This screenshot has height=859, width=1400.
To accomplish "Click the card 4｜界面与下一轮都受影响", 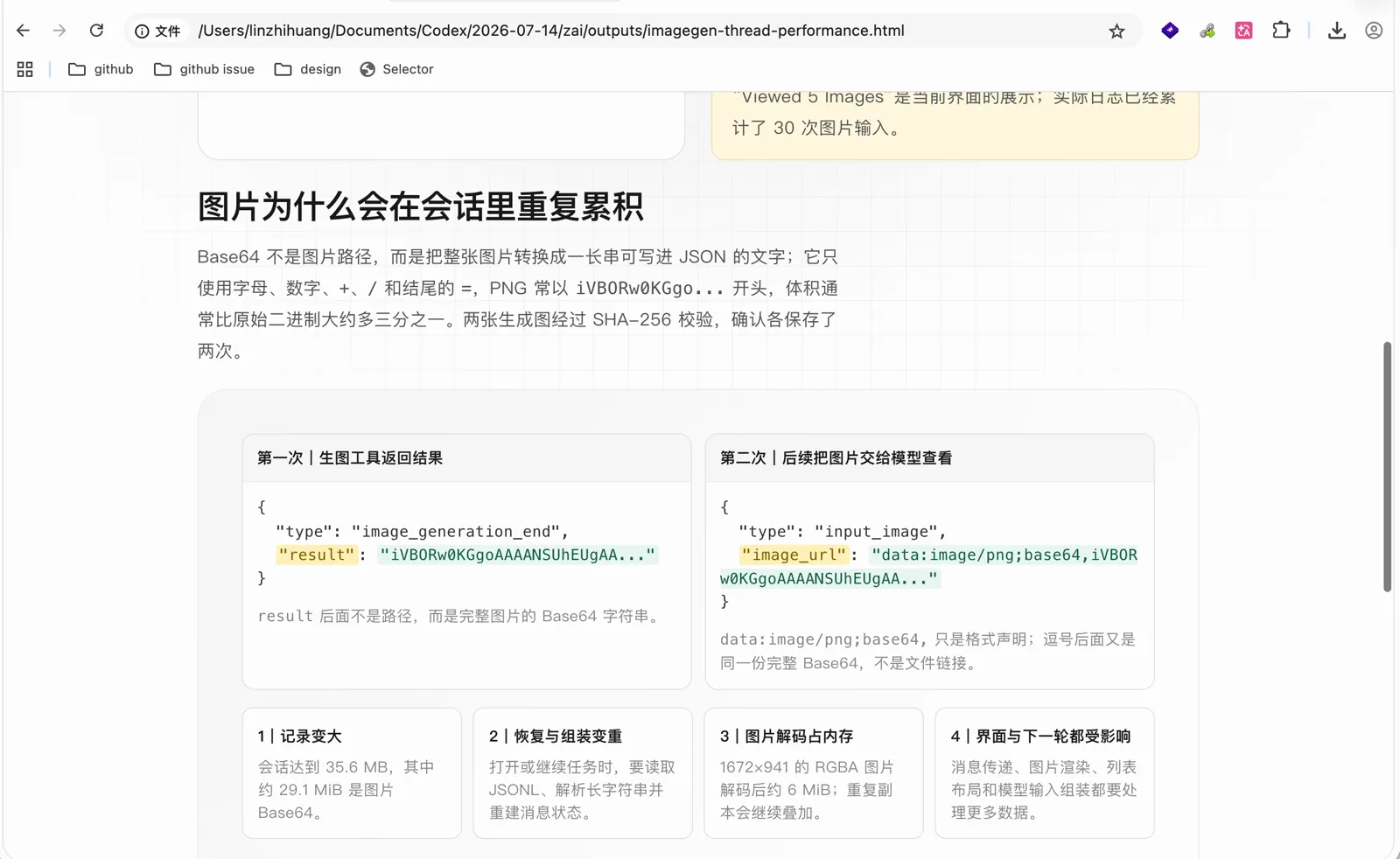I will 1045,773.
